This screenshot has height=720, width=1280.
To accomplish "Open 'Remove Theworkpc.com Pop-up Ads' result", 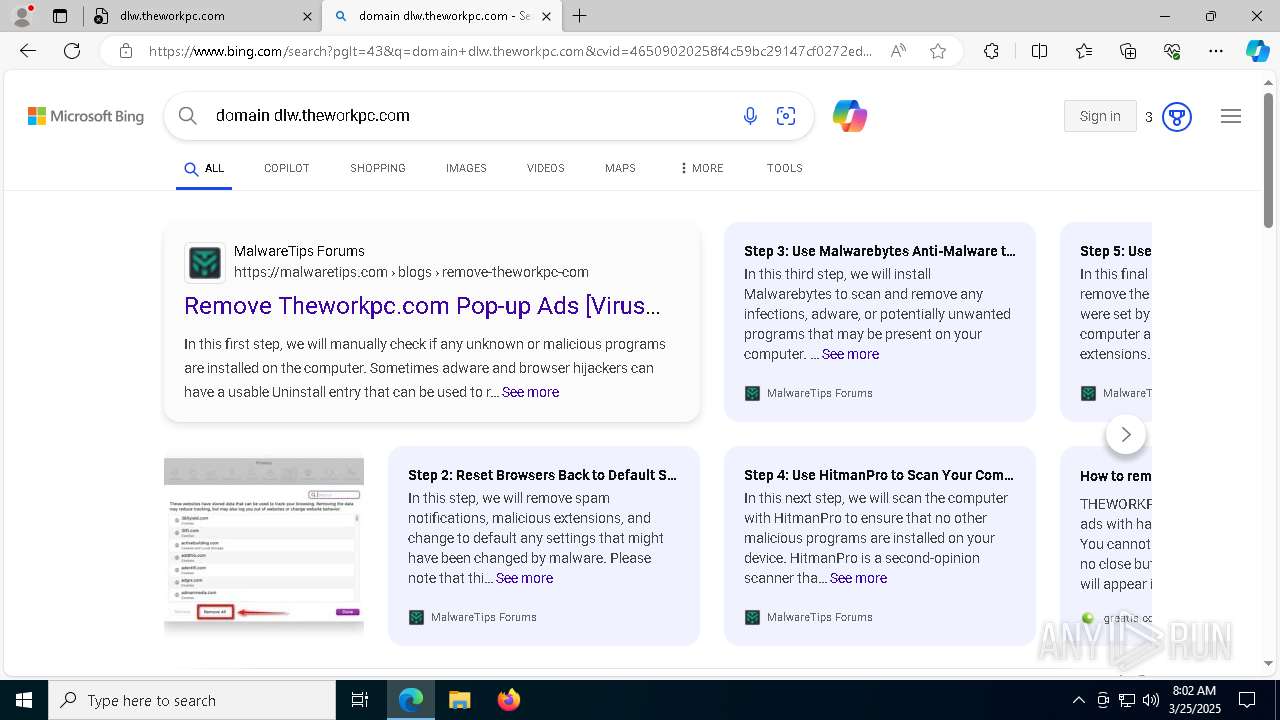I will click(x=422, y=306).
